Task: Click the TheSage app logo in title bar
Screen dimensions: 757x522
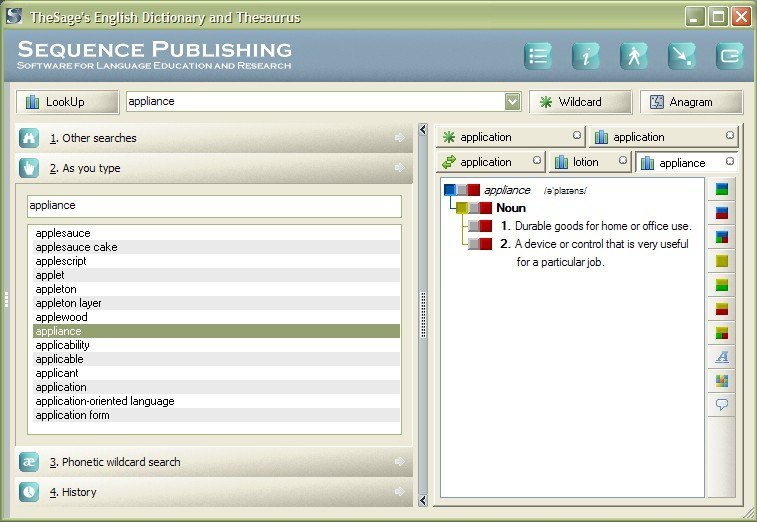Action: pos(14,15)
